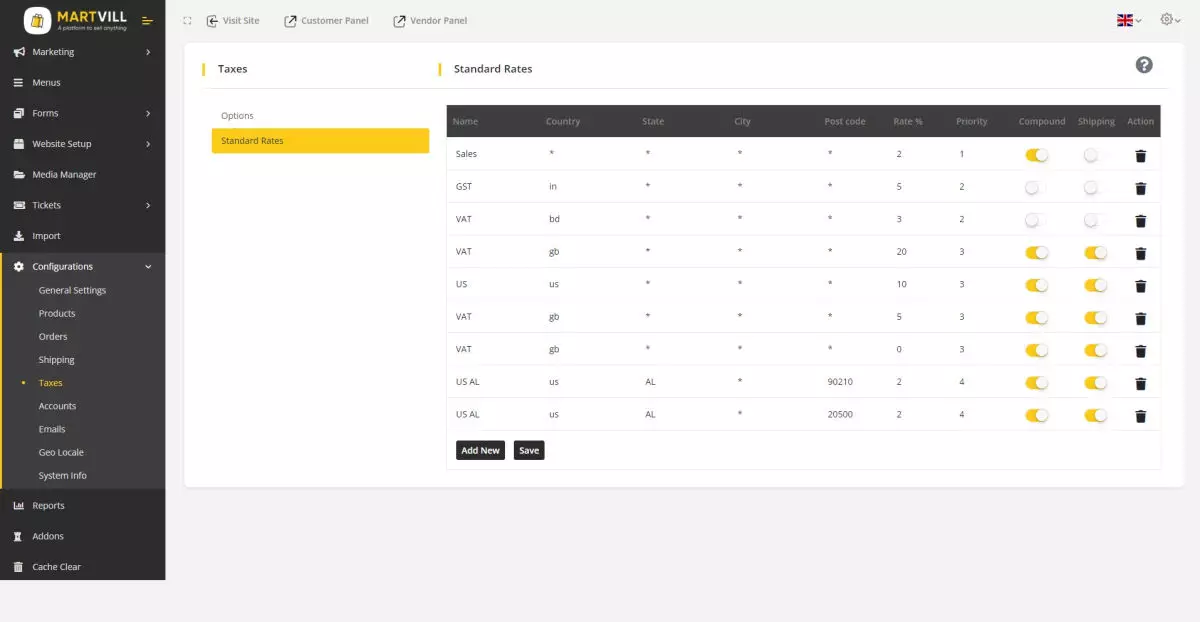Save the tax rates
This screenshot has height=622, width=1200.
click(529, 450)
